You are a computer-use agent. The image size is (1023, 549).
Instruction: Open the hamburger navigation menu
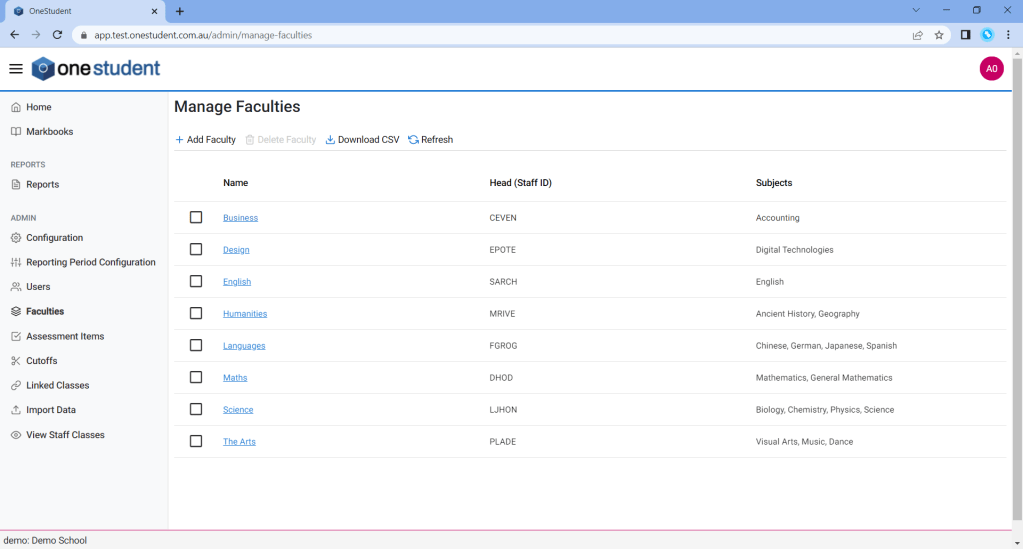[15, 69]
